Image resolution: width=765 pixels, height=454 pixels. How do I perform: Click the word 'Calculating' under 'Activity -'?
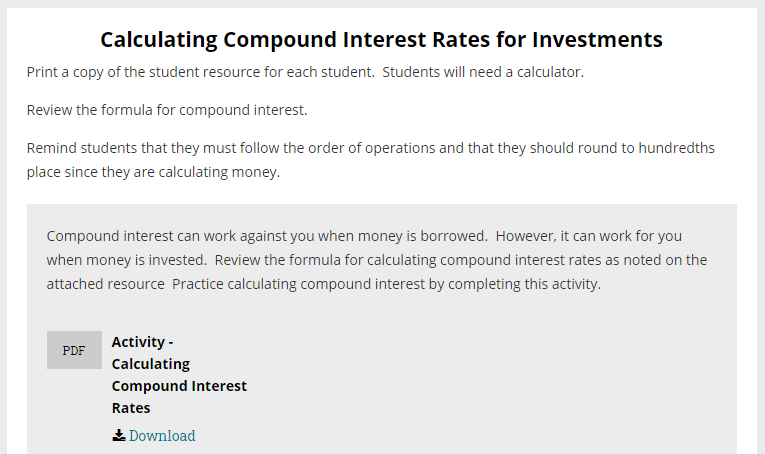151,364
